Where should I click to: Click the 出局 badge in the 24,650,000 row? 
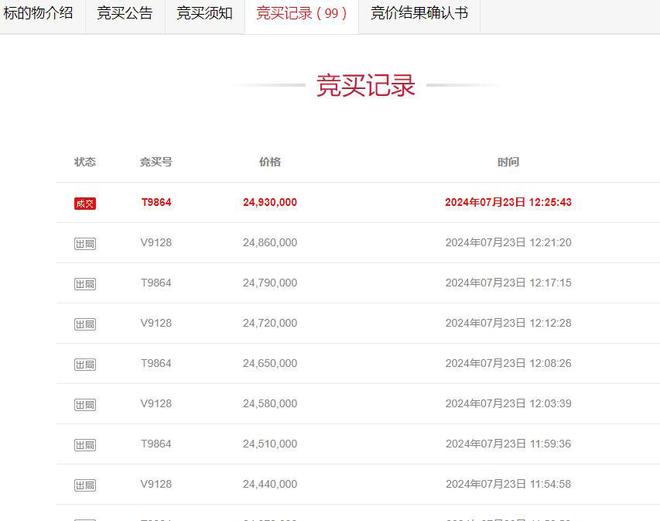click(x=85, y=364)
